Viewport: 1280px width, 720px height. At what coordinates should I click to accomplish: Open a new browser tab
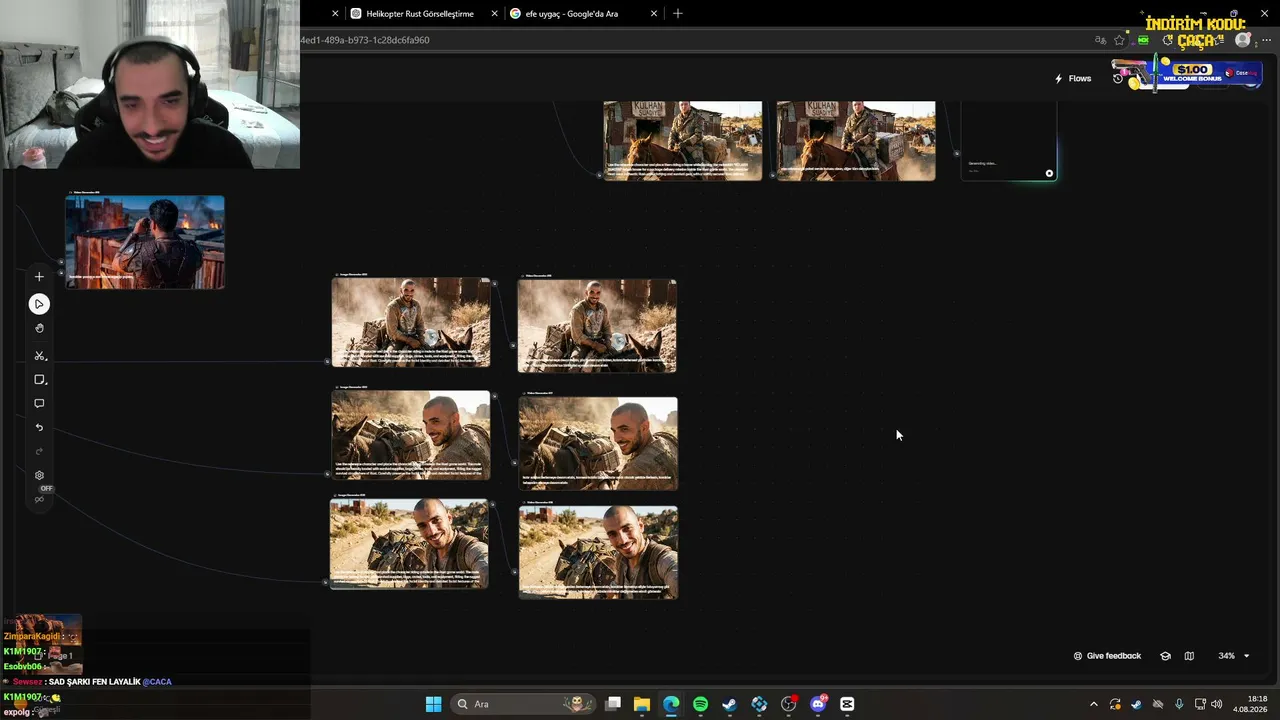click(x=678, y=14)
